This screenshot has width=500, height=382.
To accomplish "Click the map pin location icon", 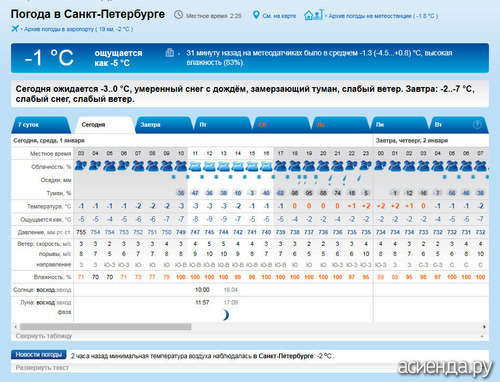I will [x=256, y=15].
